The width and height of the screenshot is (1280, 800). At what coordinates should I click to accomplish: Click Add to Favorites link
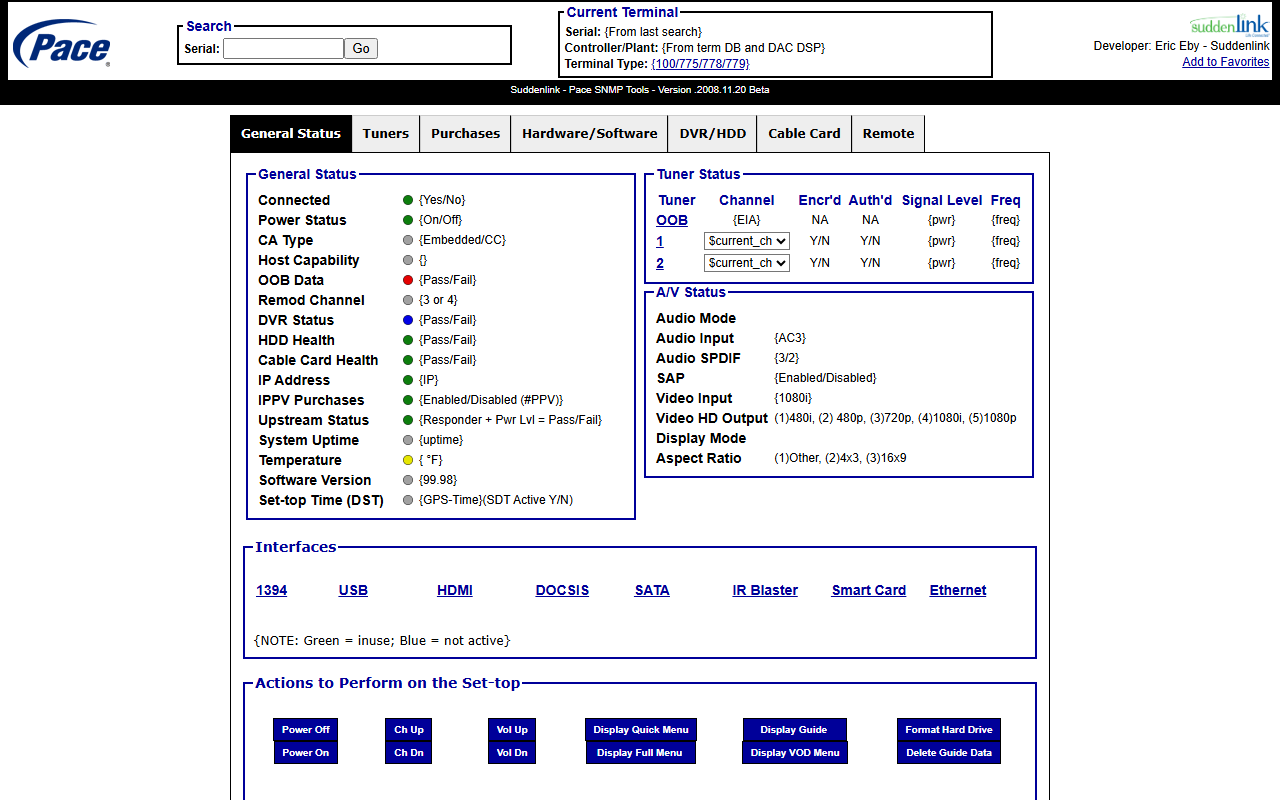tap(1226, 62)
